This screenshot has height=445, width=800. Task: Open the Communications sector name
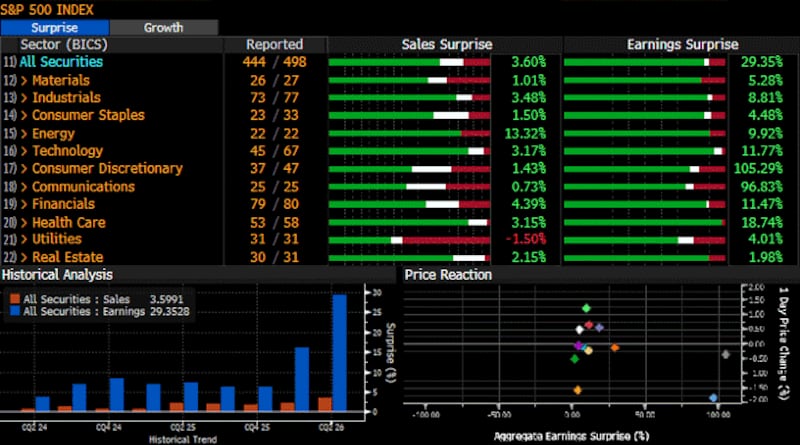point(83,187)
